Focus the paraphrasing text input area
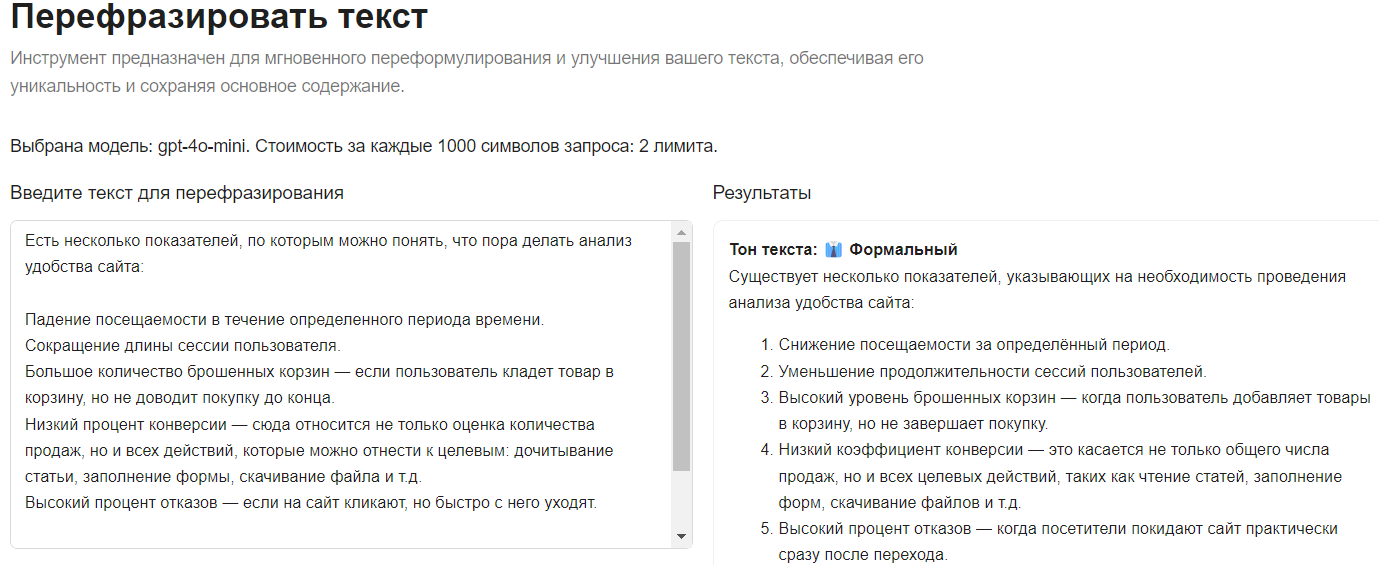Viewport: 1379px width, 565px height. point(342,384)
